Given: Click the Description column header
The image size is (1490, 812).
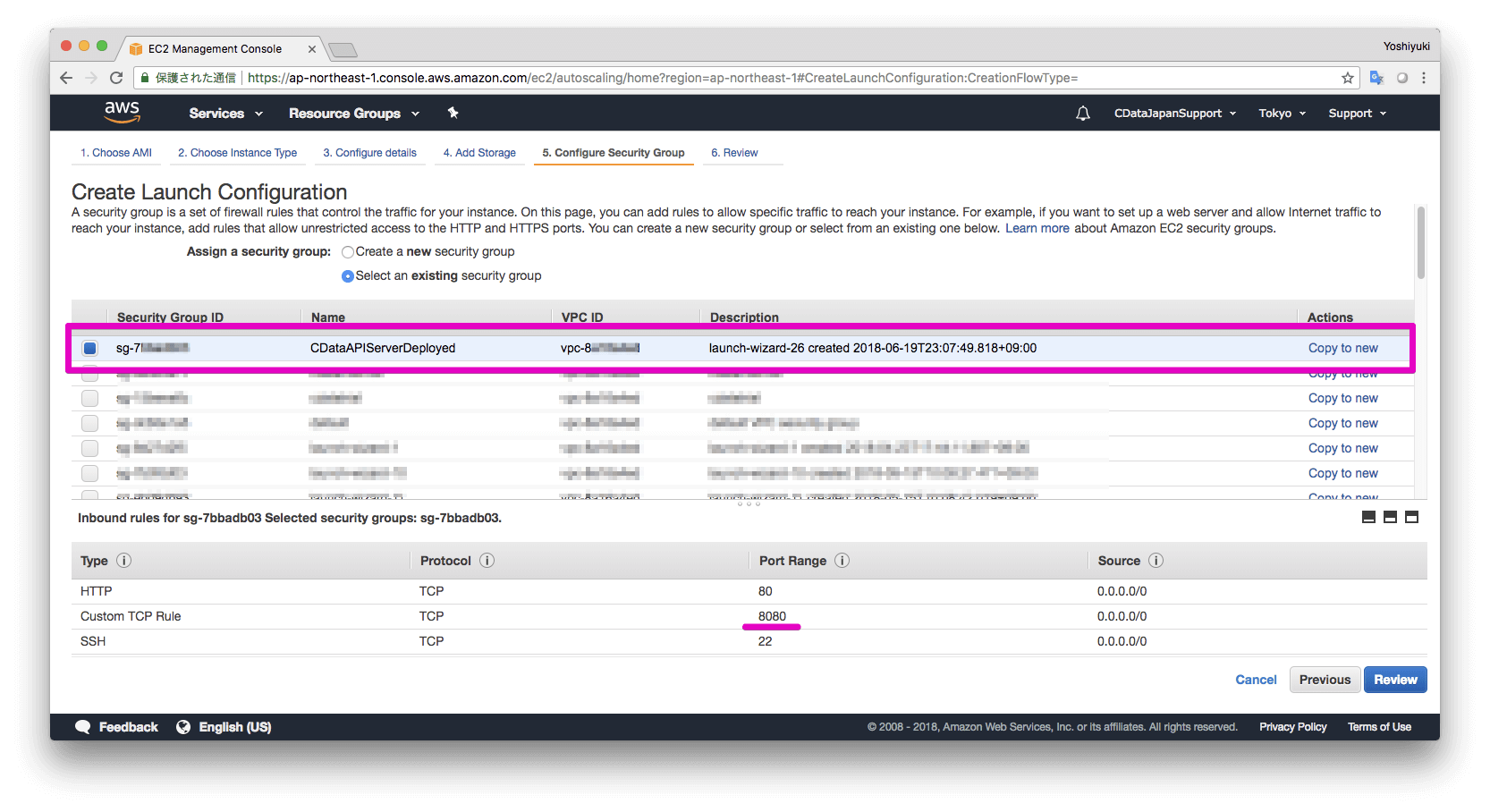Looking at the screenshot, I should click(x=744, y=317).
